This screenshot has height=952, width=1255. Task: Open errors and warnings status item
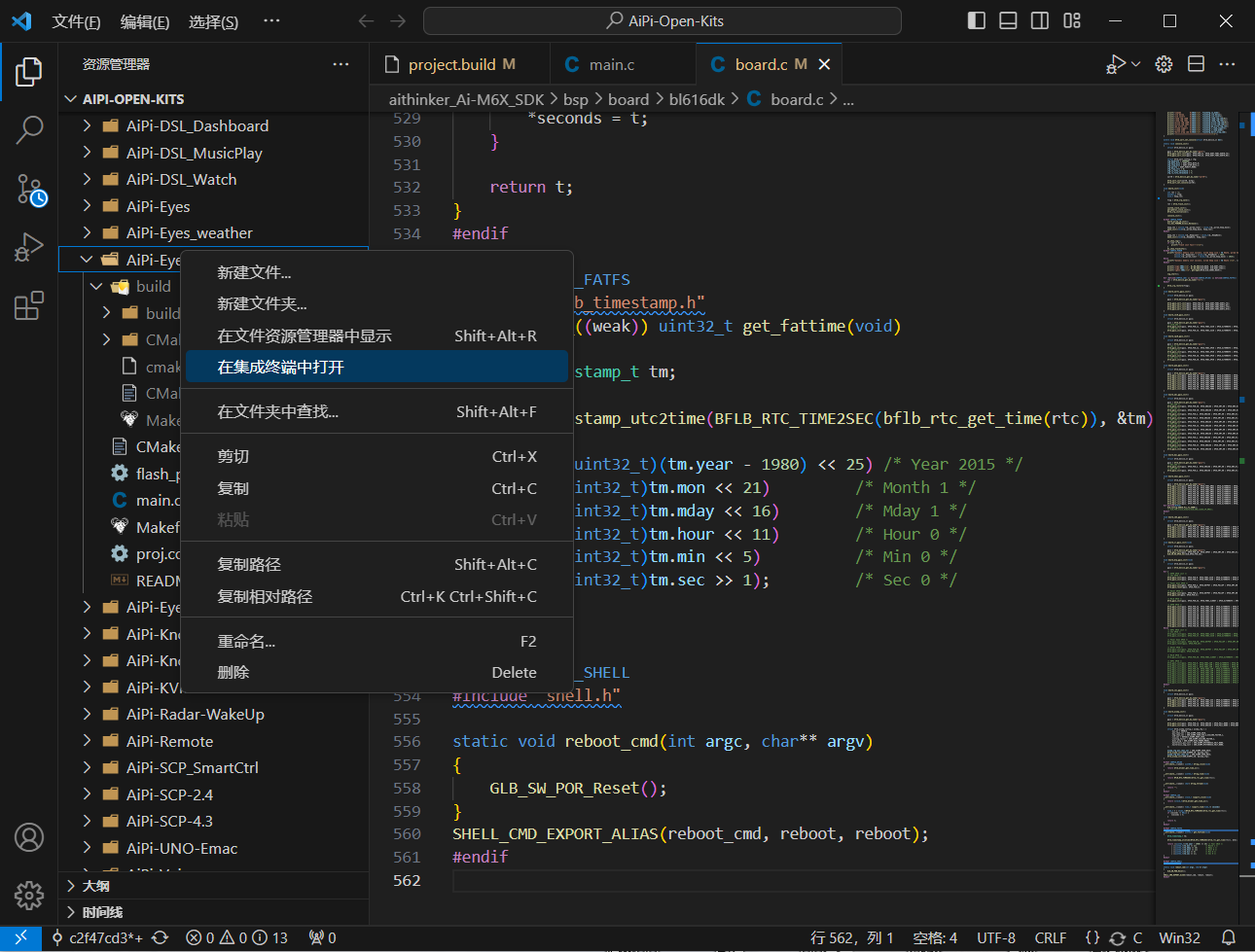[x=237, y=937]
